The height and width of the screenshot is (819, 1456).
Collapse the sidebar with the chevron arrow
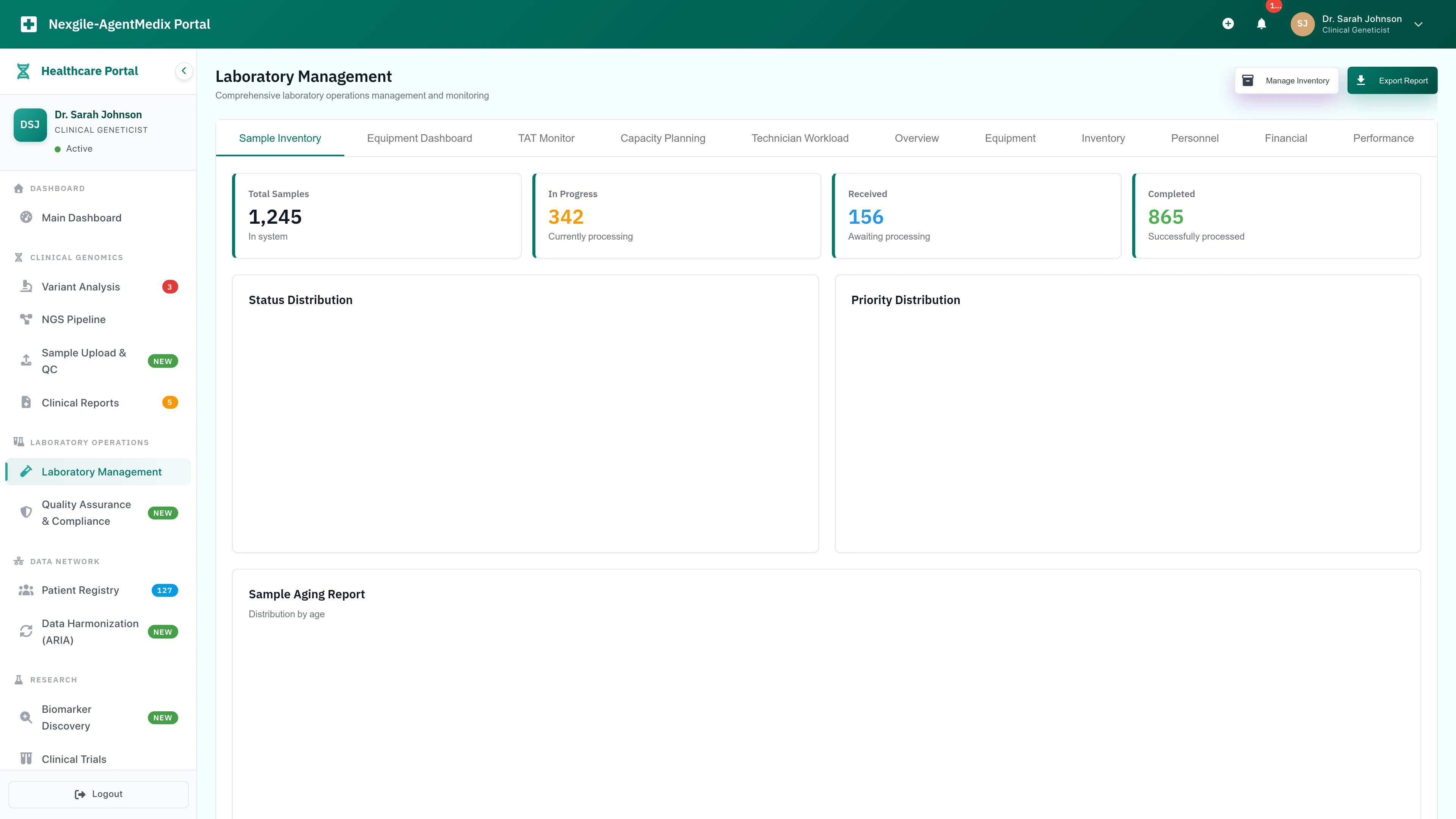click(184, 71)
